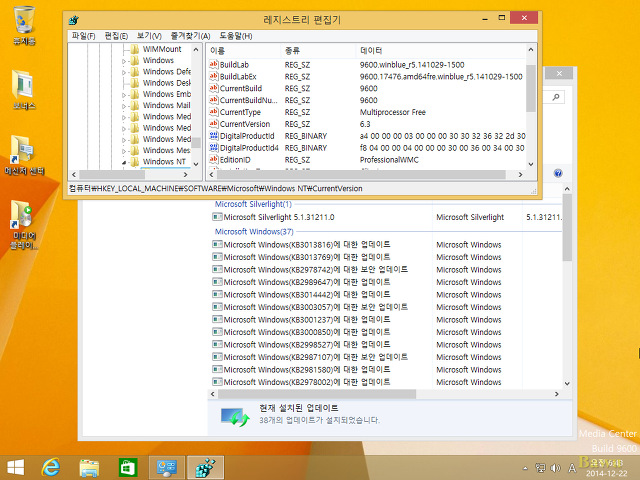The width and height of the screenshot is (640, 480).
Task: Launch Internet Explorer from the taskbar
Action: click(x=51, y=467)
